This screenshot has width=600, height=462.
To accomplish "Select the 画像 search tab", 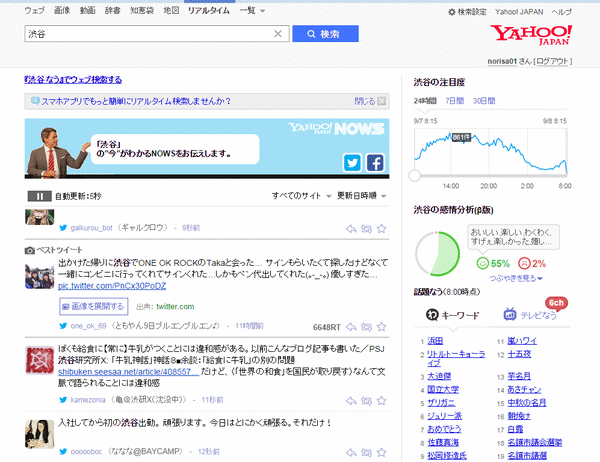I will pos(62,11).
